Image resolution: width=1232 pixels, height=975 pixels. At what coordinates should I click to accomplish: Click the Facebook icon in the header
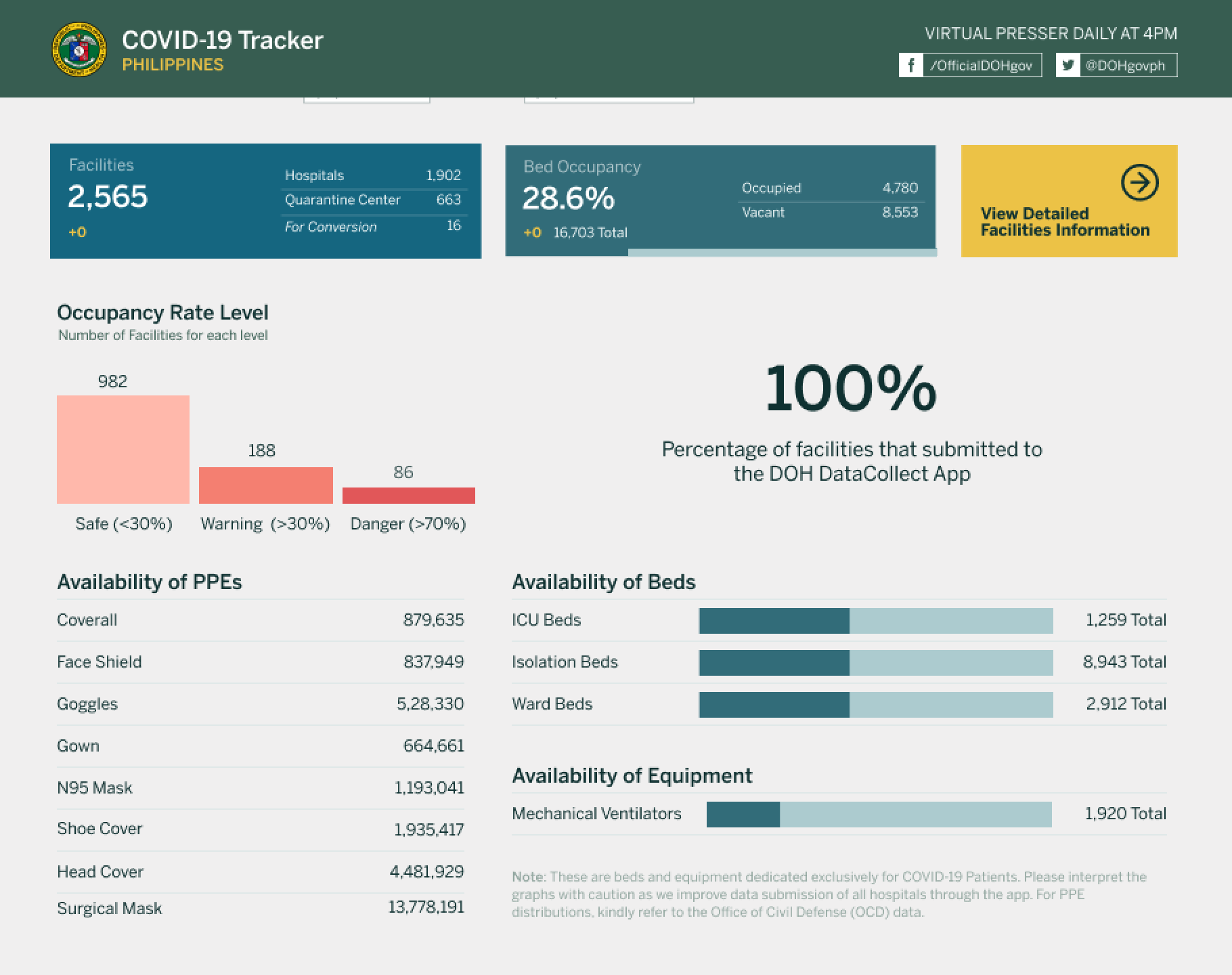(x=911, y=65)
